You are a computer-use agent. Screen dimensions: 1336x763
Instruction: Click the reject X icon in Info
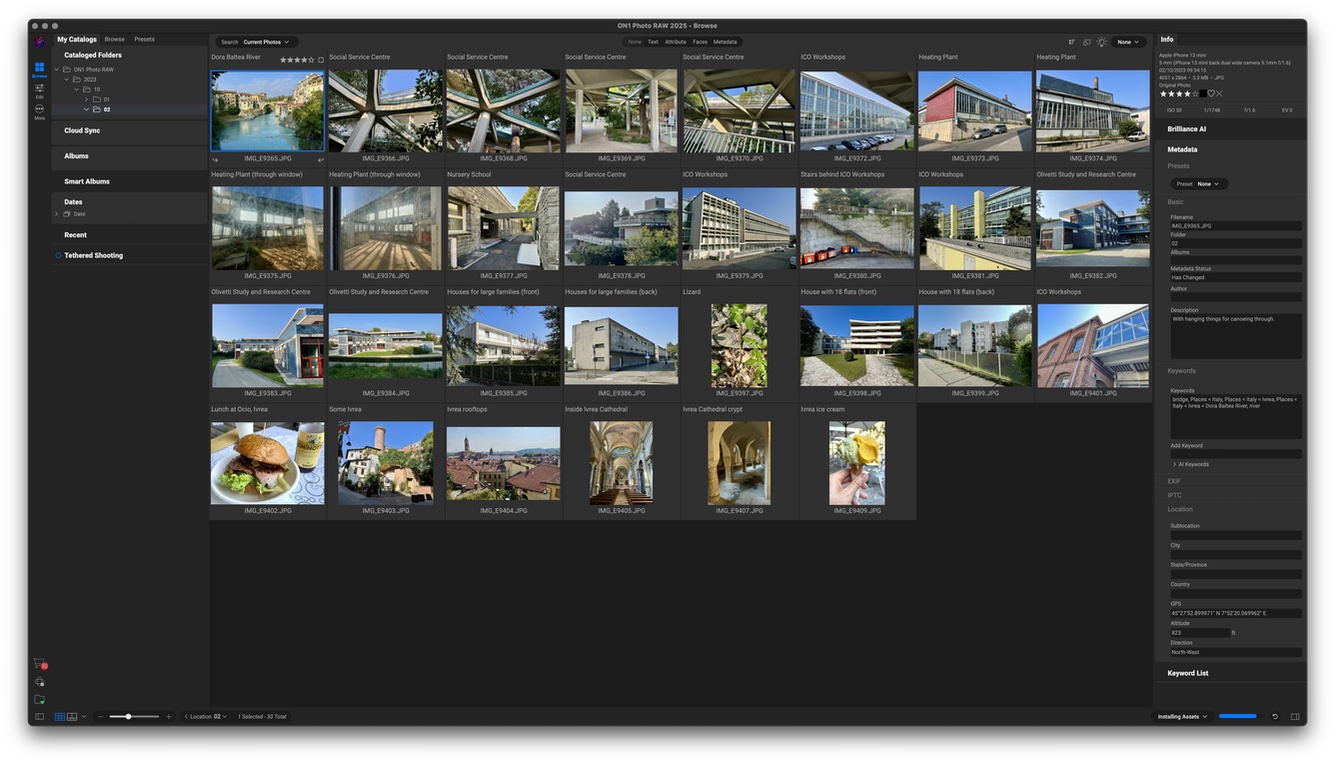[1219, 94]
